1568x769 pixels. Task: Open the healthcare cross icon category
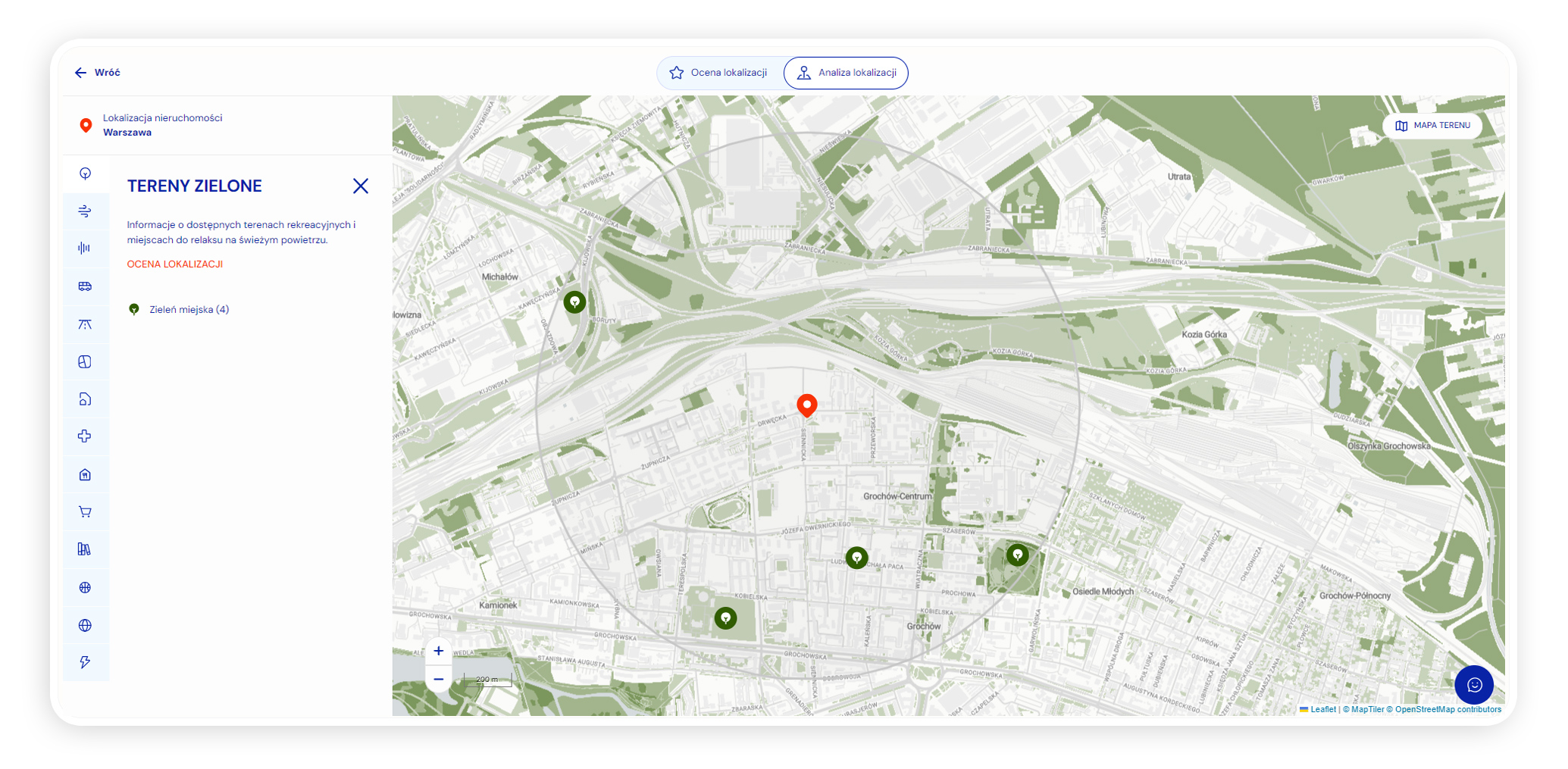(85, 436)
